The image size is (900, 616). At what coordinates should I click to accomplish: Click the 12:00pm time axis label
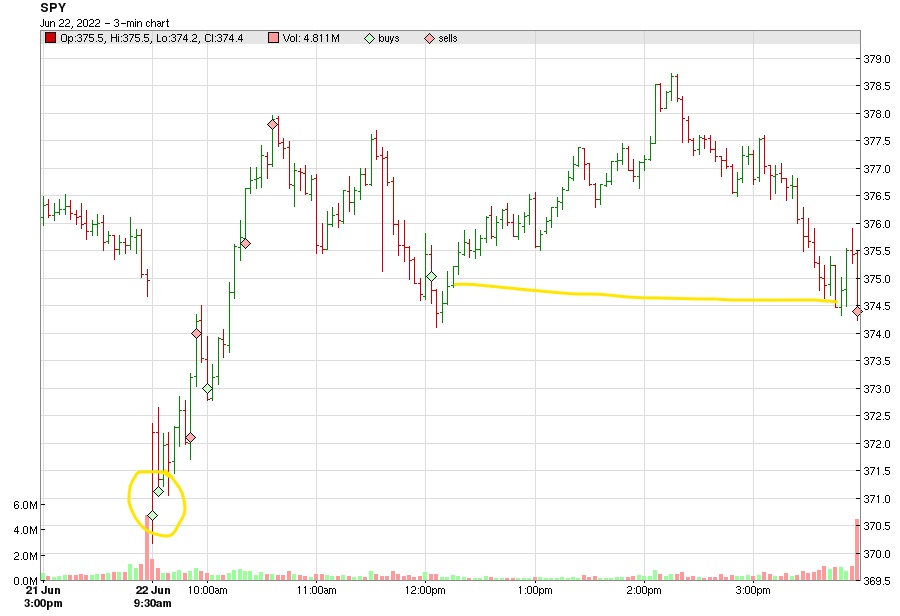point(425,590)
